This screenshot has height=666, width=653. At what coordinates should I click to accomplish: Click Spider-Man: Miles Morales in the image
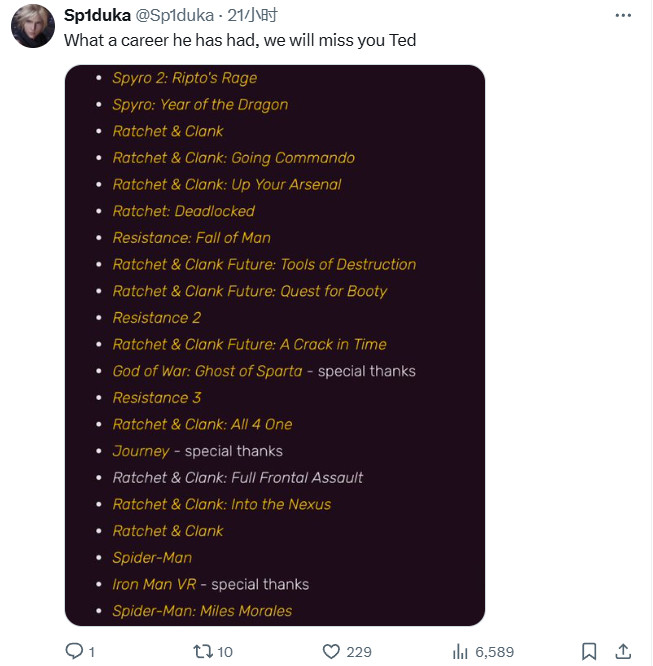point(202,611)
